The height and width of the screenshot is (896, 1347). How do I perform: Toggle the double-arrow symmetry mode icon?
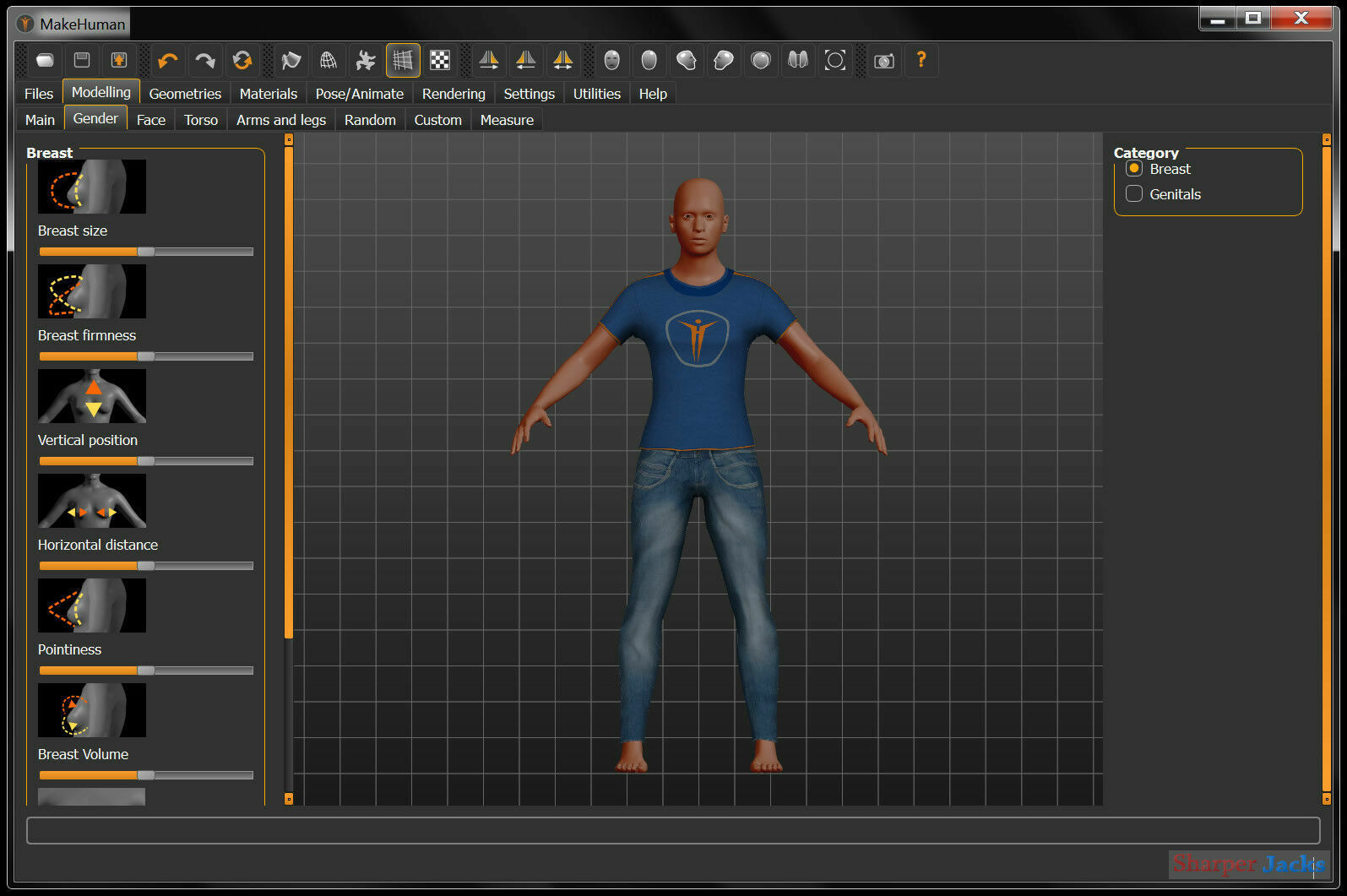pos(563,60)
